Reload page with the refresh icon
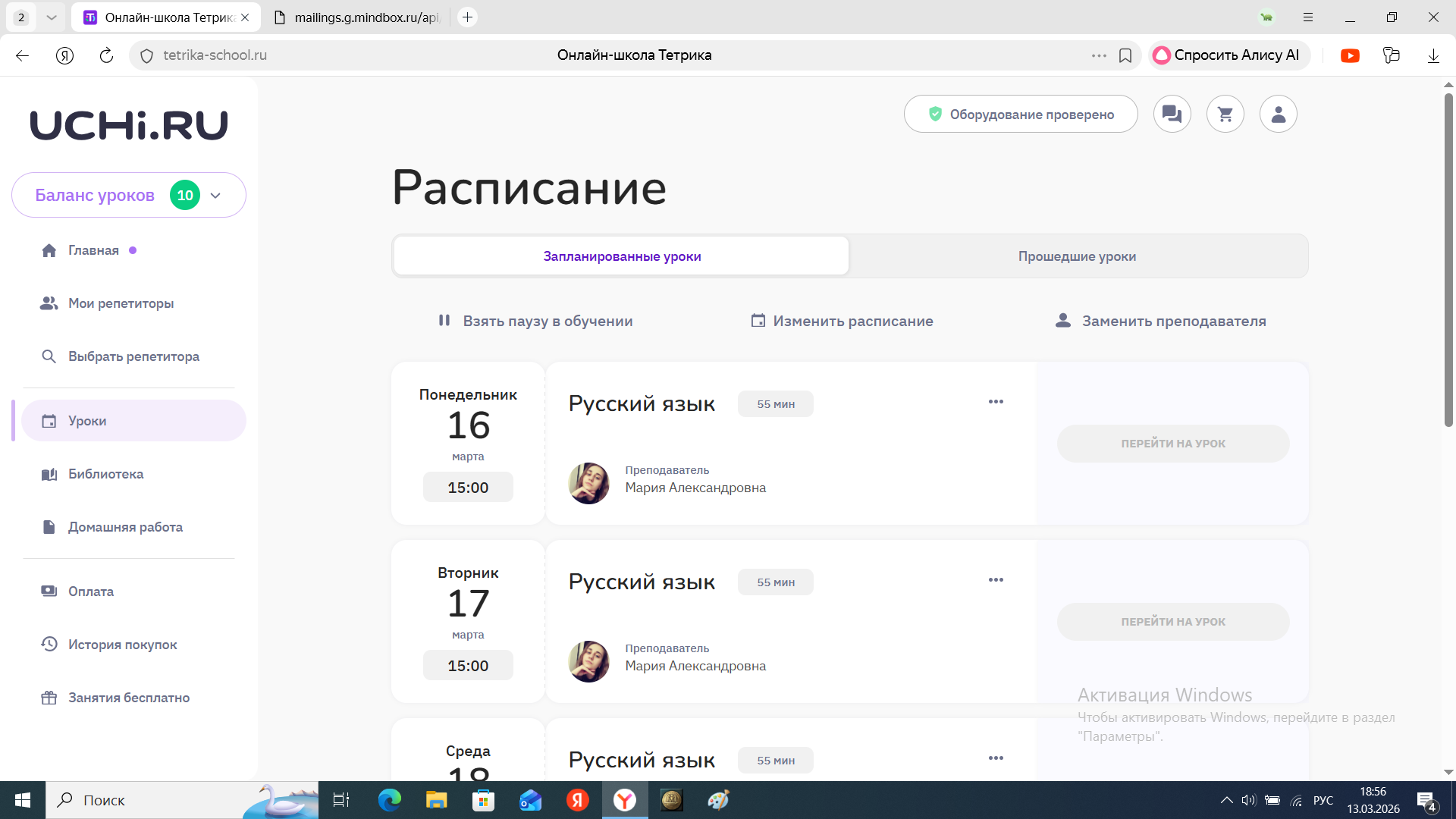This screenshot has height=819, width=1456. click(x=106, y=55)
